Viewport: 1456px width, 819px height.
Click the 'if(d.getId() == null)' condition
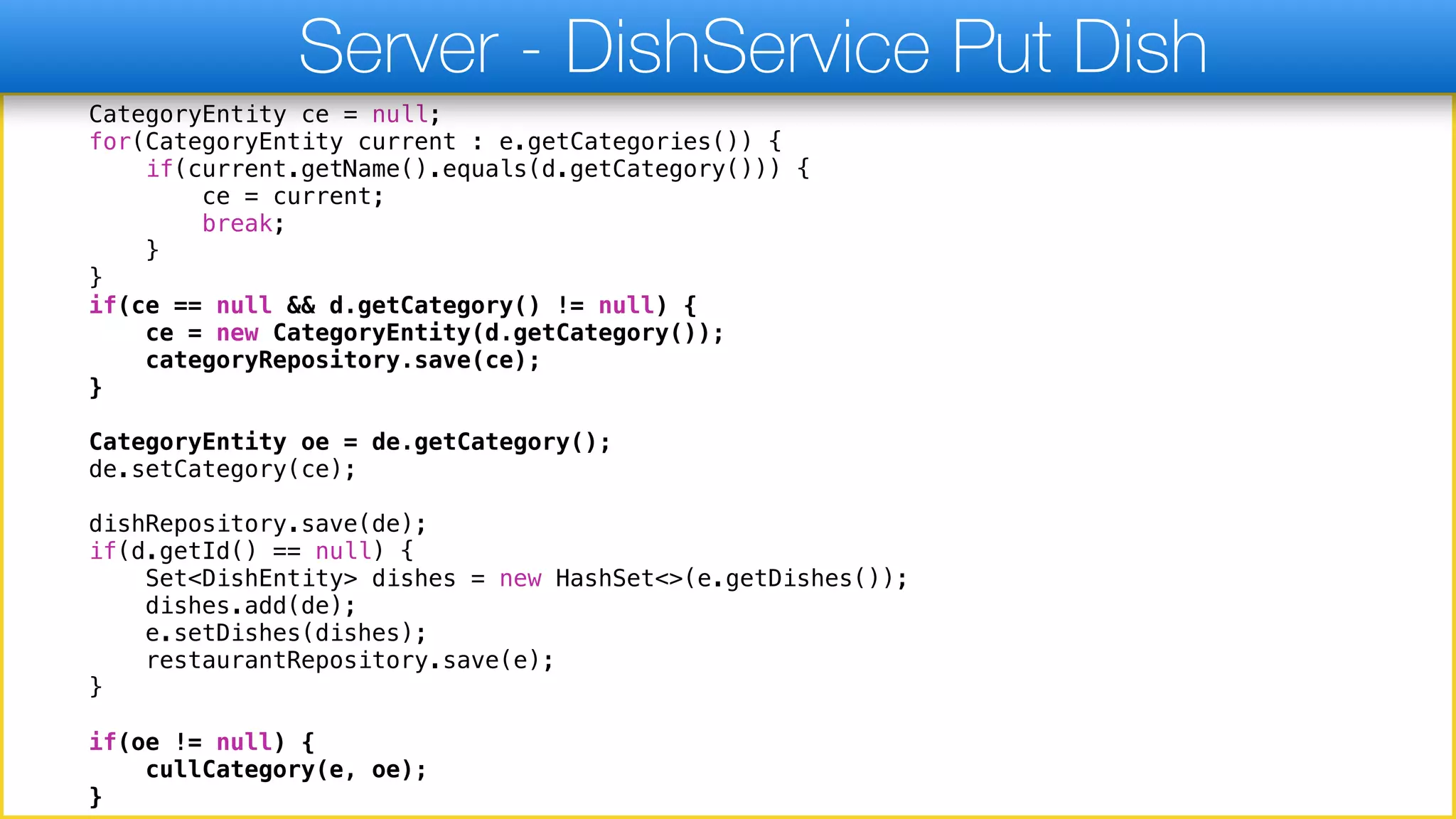click(236, 551)
